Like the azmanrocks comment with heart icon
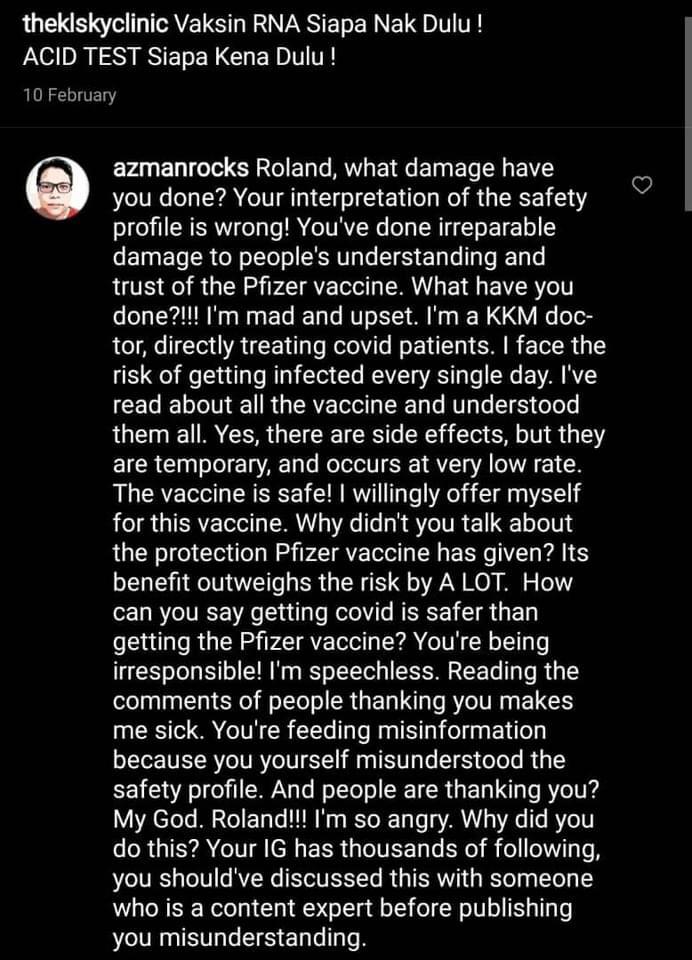Viewport: 692px width, 960px height. coord(644,184)
